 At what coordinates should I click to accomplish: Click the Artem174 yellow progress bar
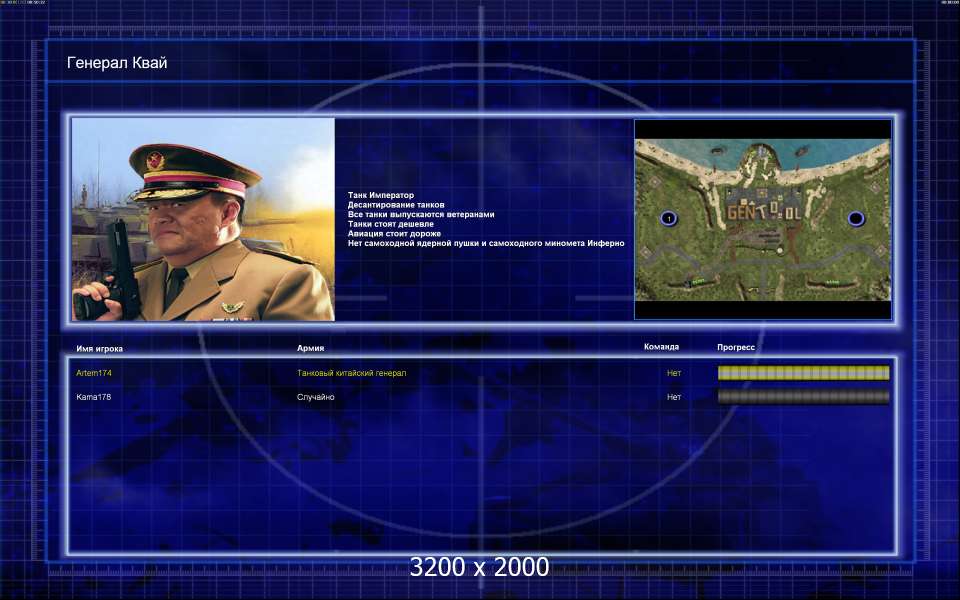pos(803,373)
